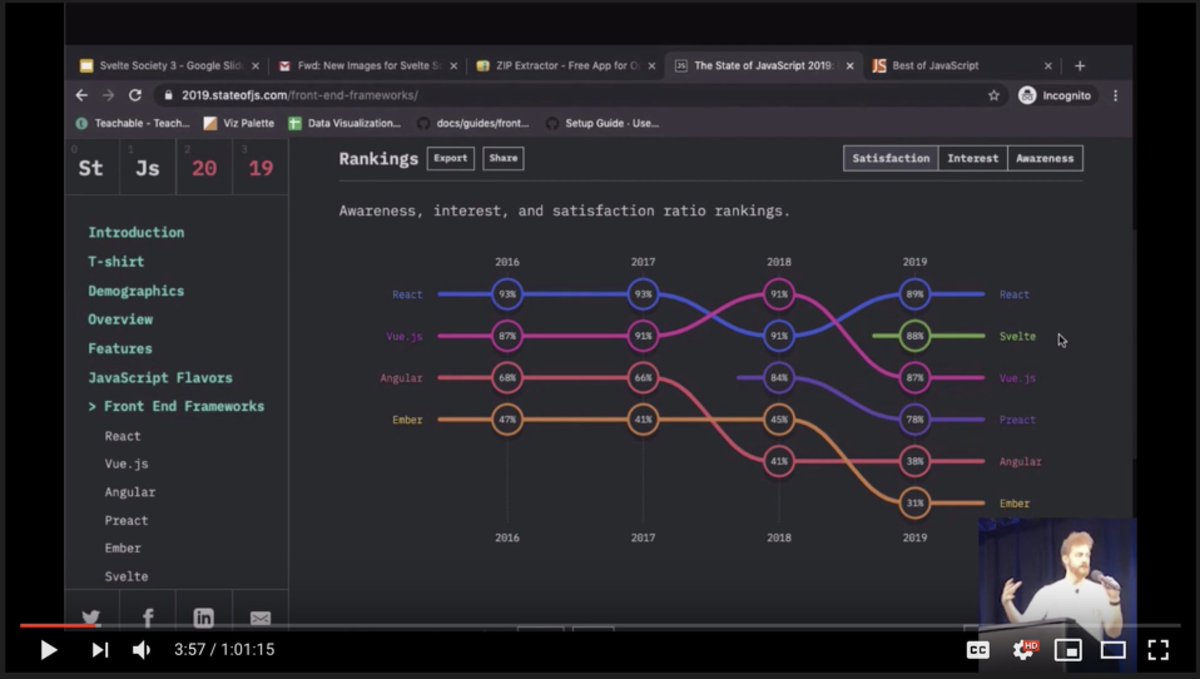Close the Svelte Society 3 tab
Screen dimensions: 1200x679
point(255,66)
